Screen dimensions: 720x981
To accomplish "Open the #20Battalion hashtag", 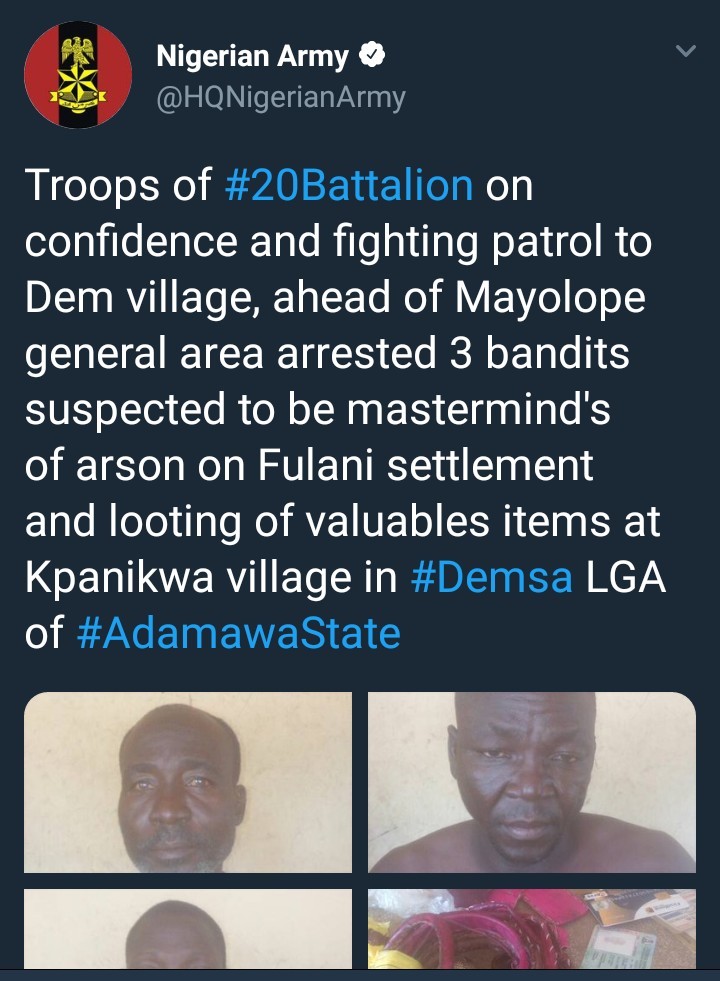I will coord(350,186).
